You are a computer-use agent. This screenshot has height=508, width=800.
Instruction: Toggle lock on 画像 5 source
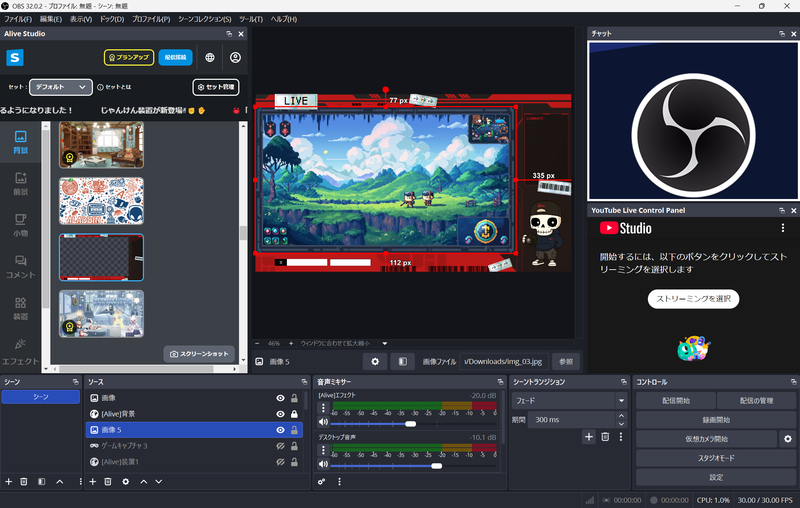pyautogui.click(x=294, y=430)
